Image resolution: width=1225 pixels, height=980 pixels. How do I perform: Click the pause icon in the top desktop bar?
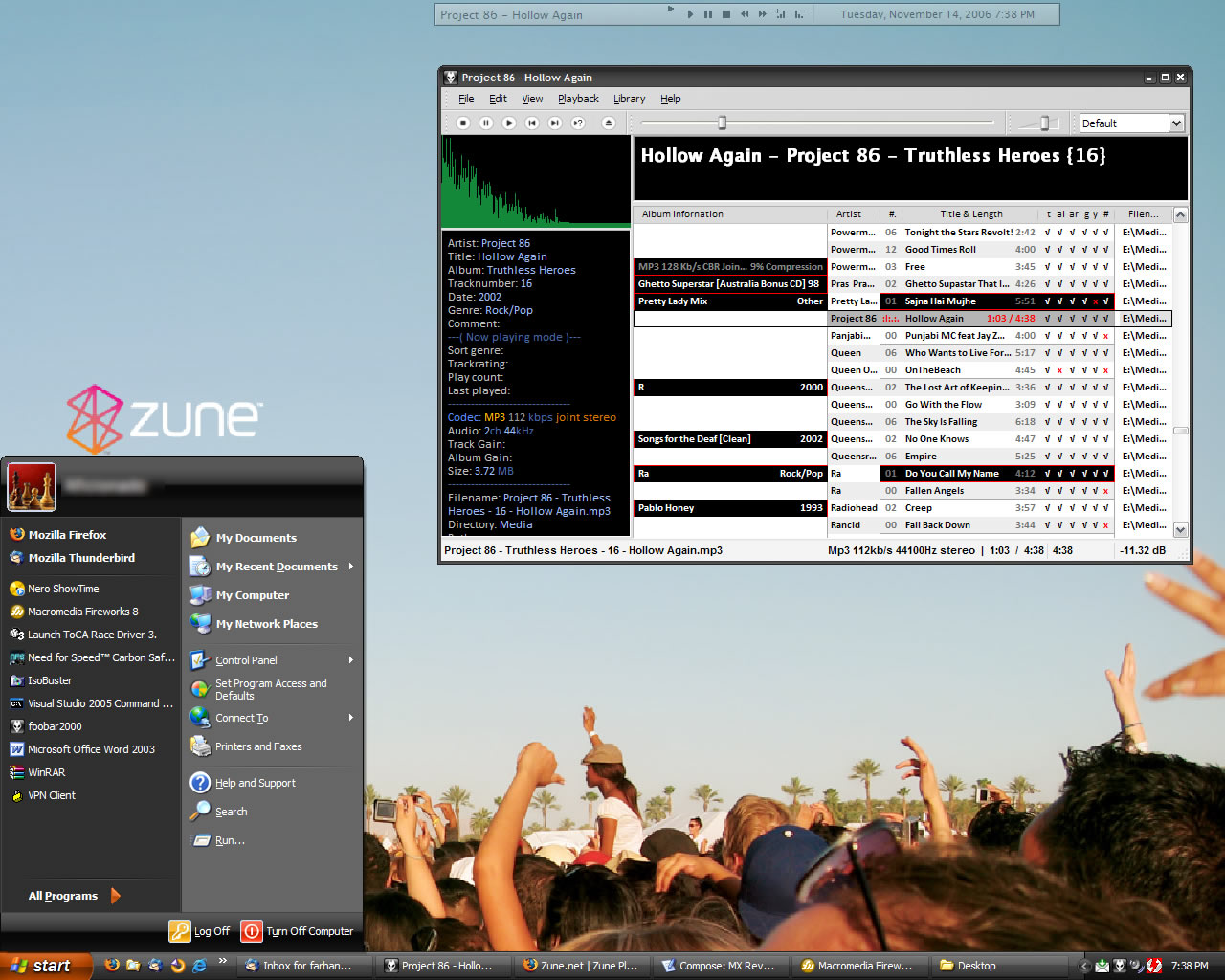pyautogui.click(x=708, y=14)
